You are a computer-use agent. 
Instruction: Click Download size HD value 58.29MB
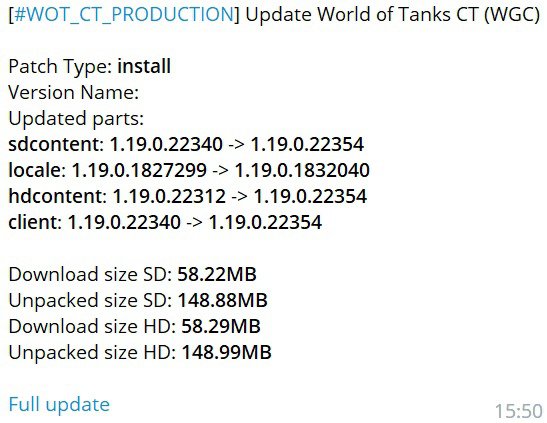click(221, 326)
